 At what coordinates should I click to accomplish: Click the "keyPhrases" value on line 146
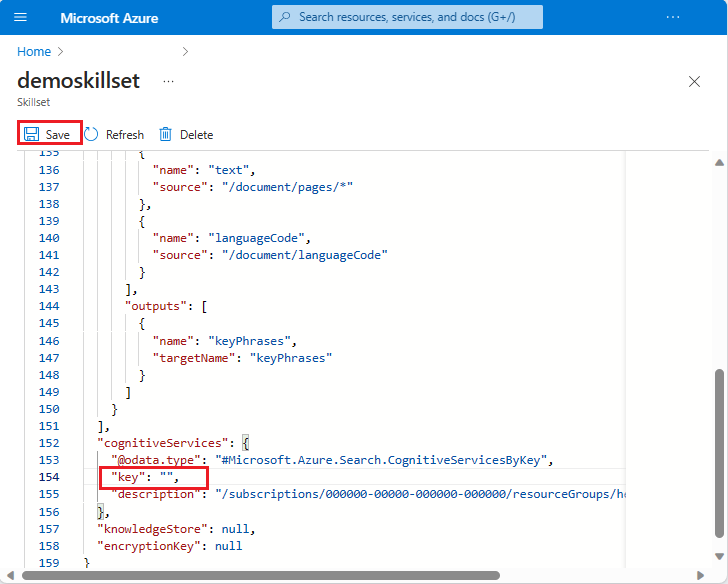point(249,341)
